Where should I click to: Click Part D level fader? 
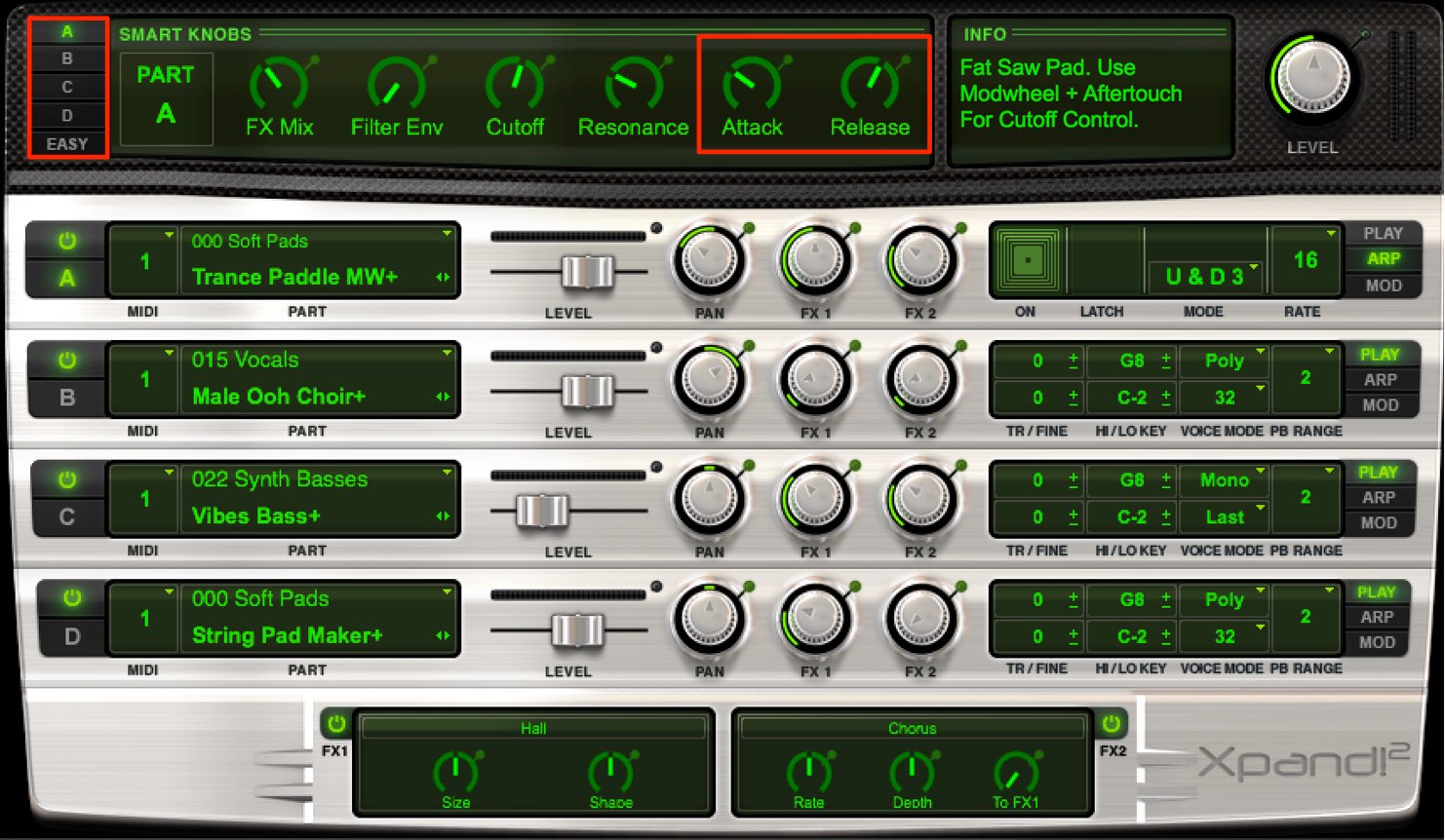[577, 630]
